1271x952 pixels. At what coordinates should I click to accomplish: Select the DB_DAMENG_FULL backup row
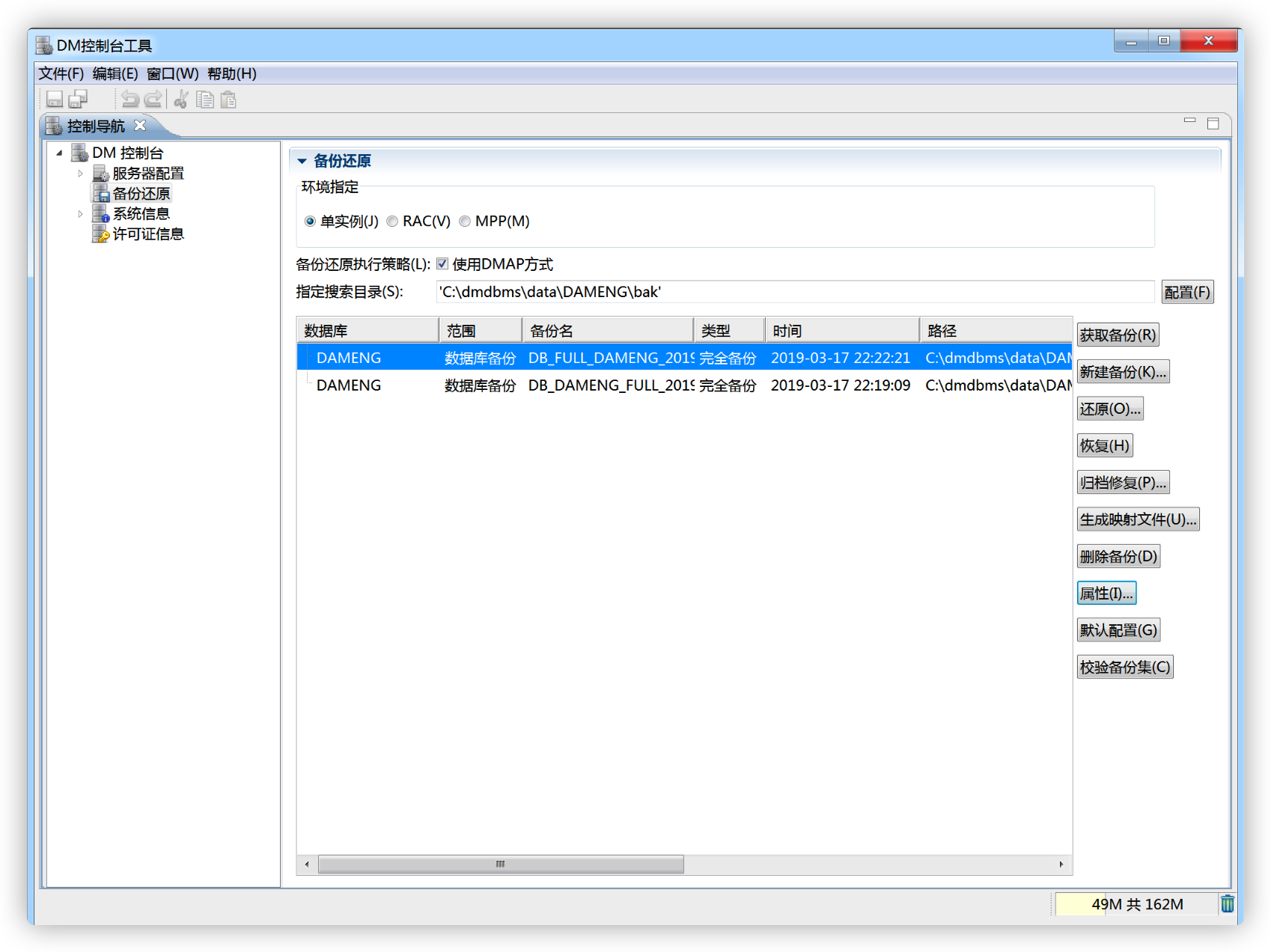click(684, 385)
